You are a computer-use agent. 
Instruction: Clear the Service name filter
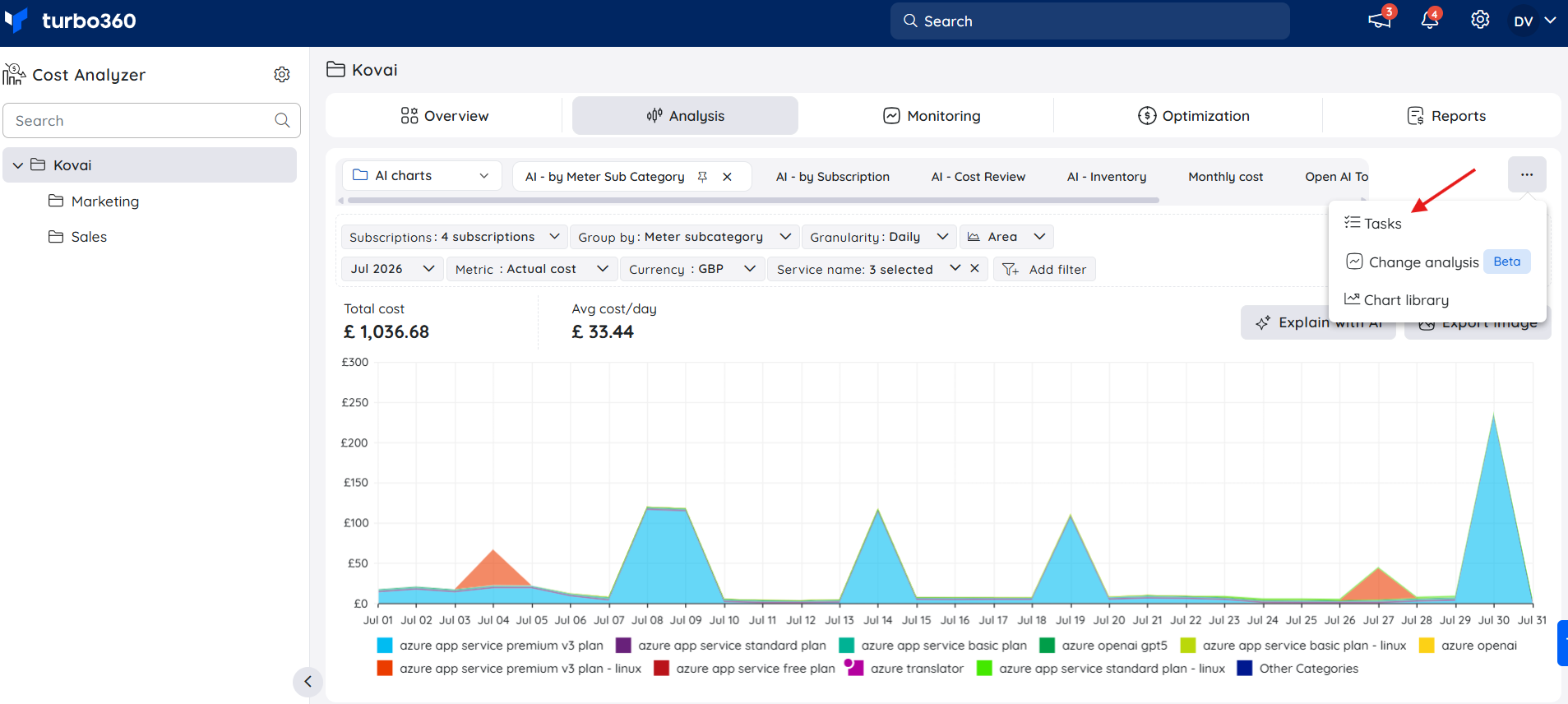974,268
